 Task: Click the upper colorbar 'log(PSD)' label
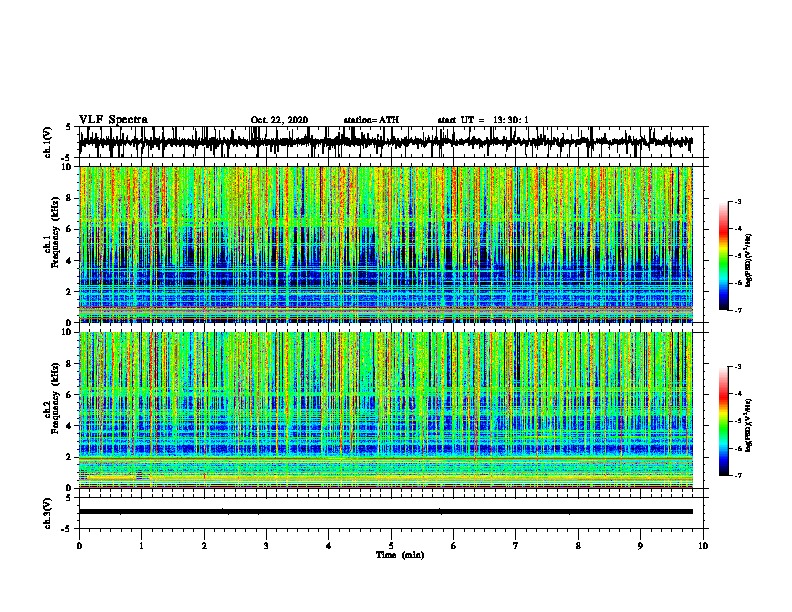coord(748,260)
